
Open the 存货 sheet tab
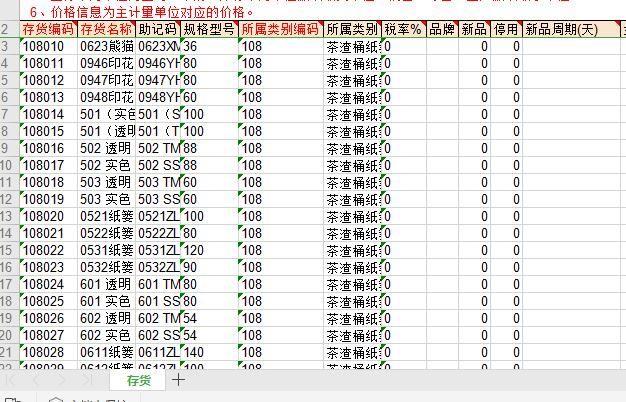pyautogui.click(x=138, y=380)
